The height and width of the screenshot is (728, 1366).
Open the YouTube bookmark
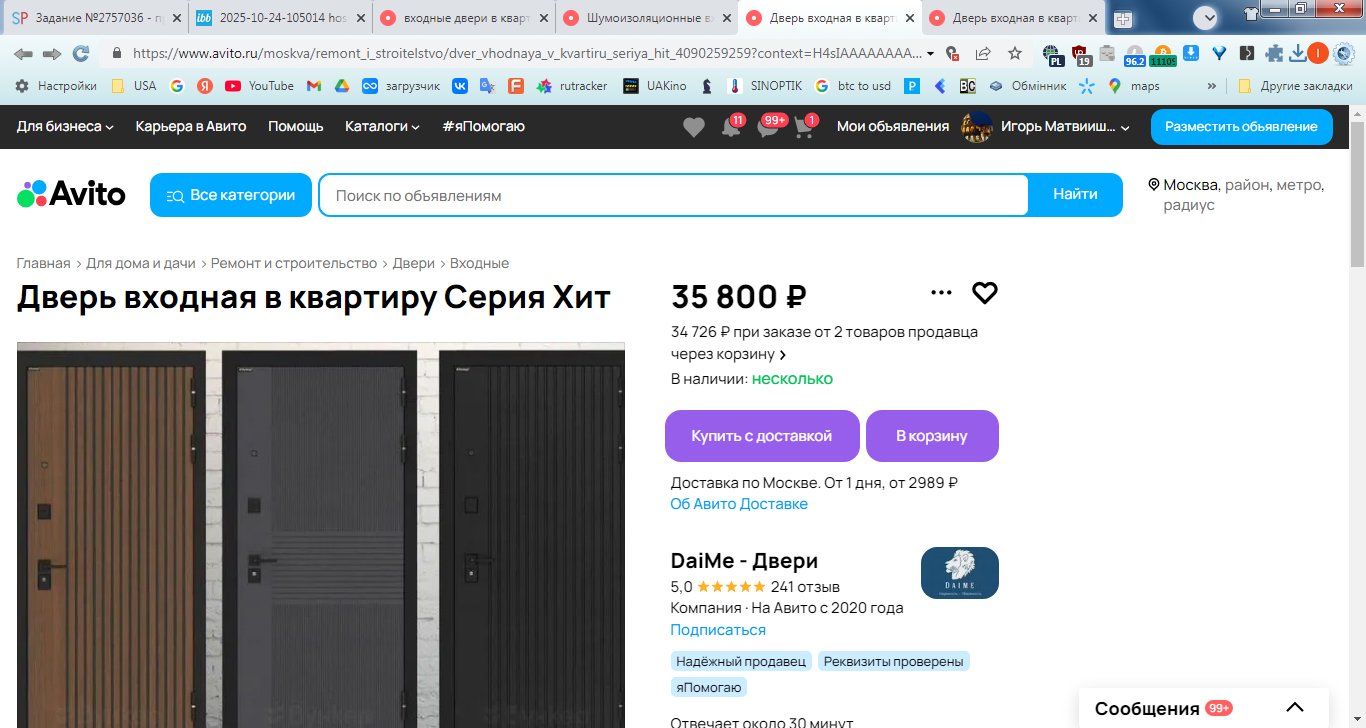click(260, 86)
